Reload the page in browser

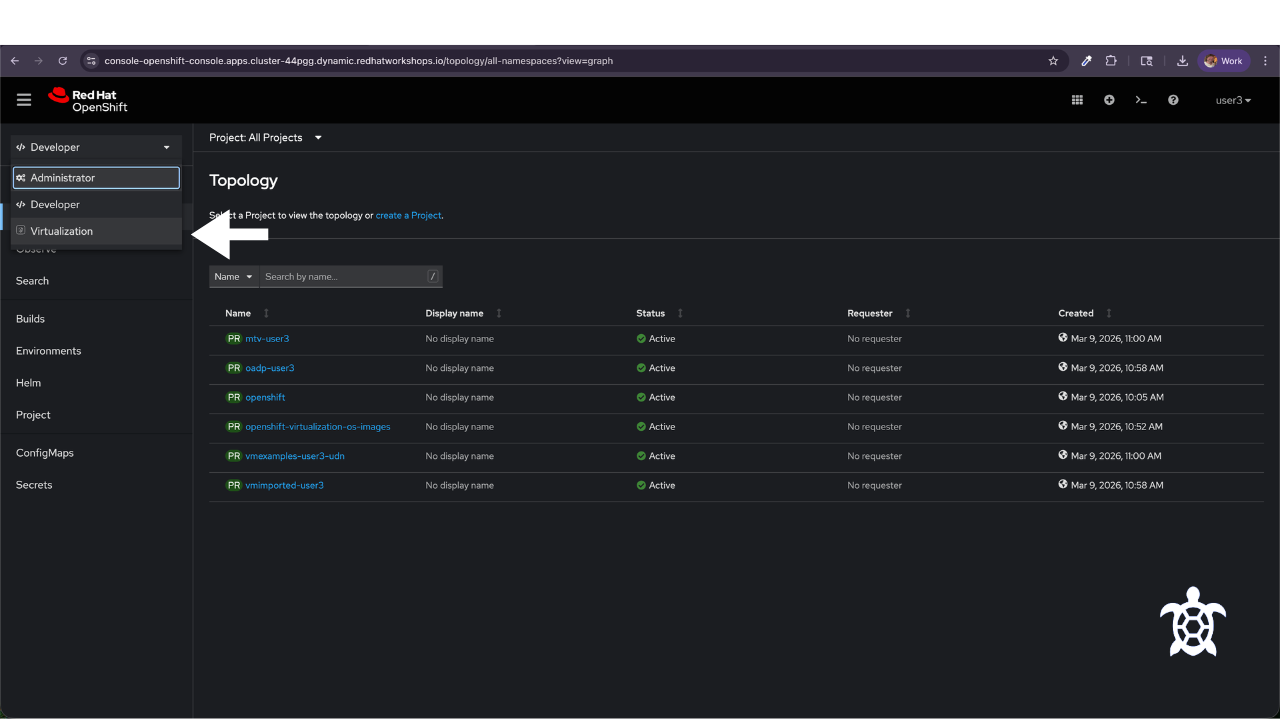point(62,61)
